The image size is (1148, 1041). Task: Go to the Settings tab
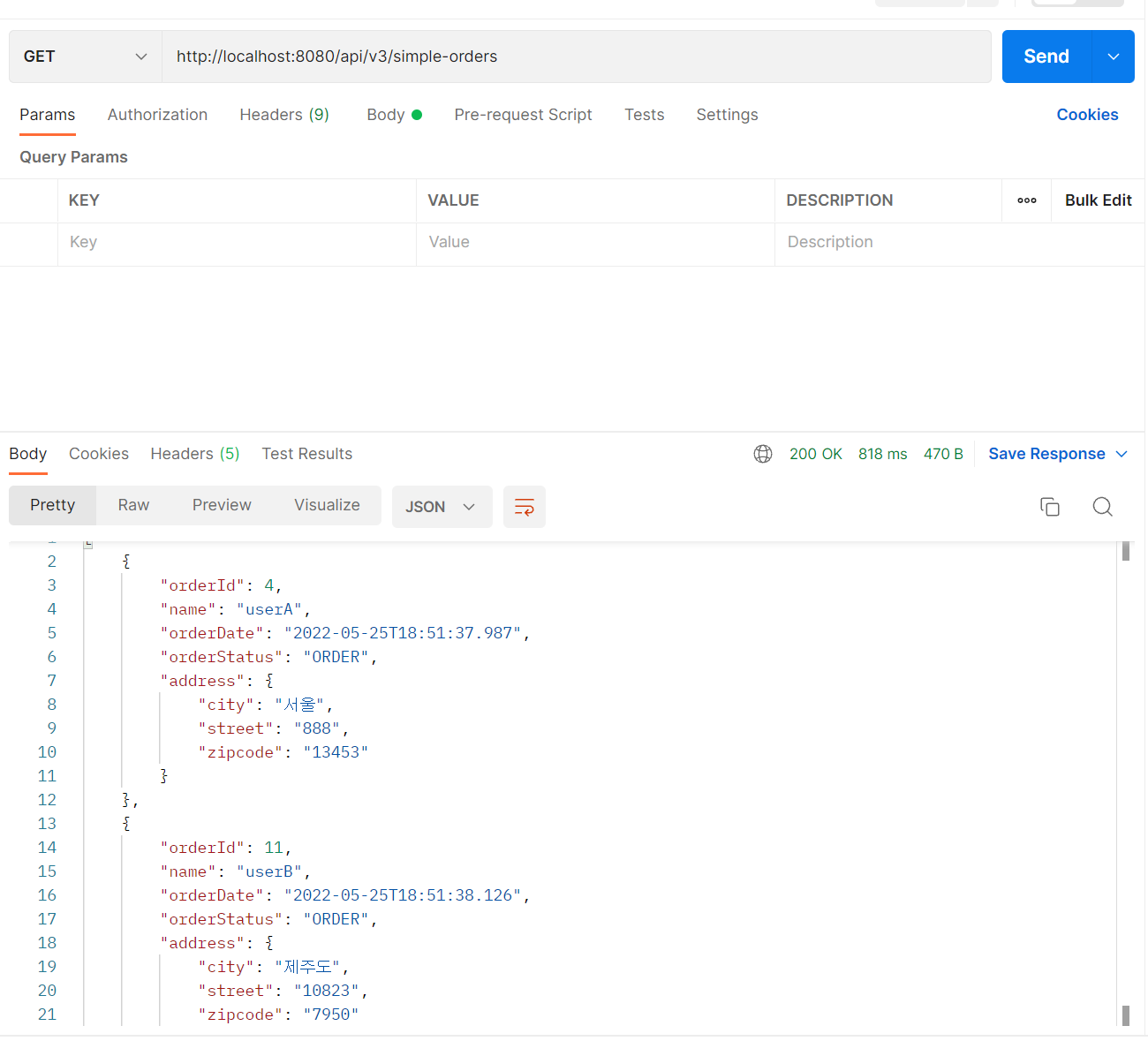727,115
